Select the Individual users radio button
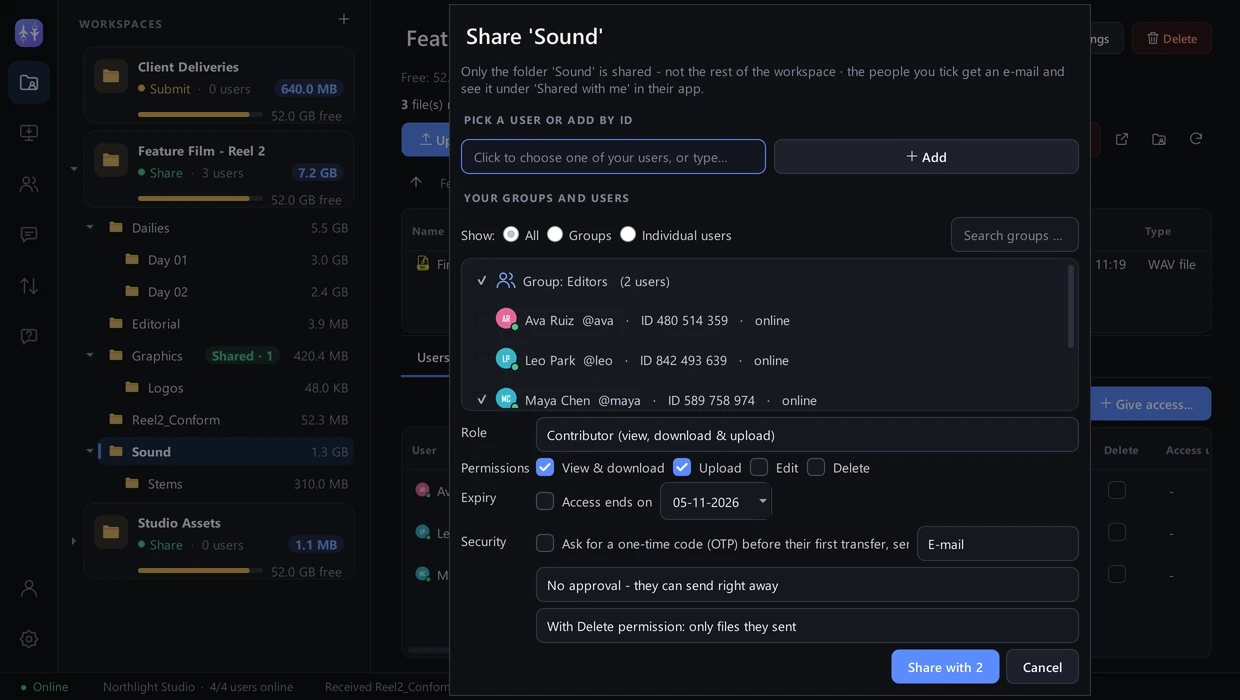 pyautogui.click(x=628, y=234)
